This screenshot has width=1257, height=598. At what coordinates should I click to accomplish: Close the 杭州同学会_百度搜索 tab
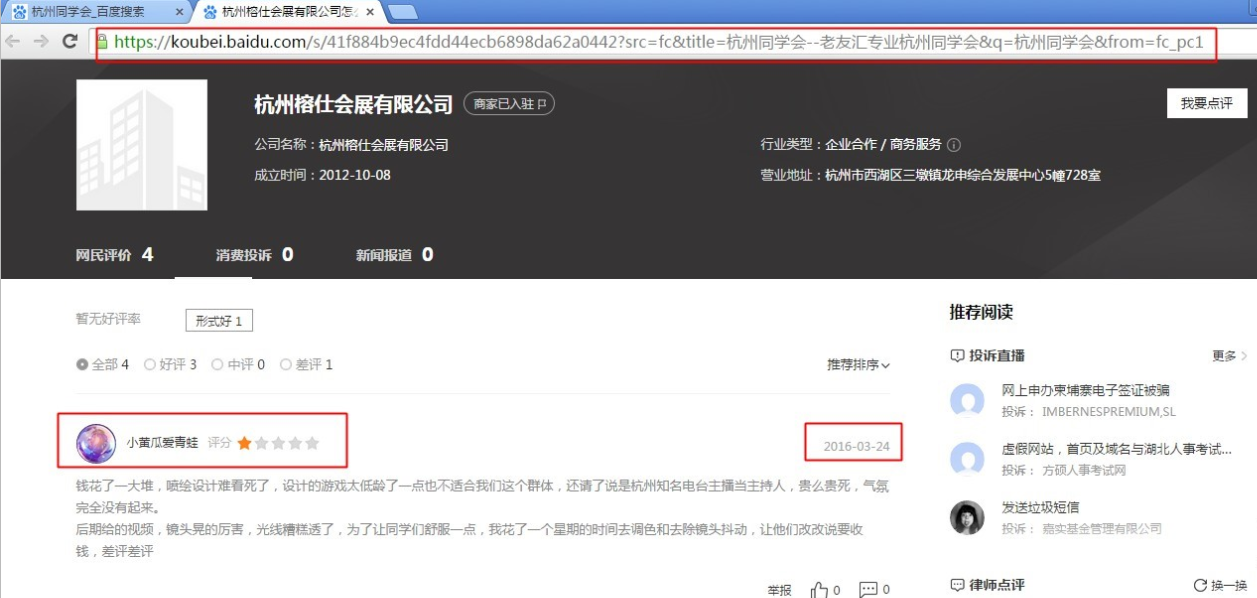pos(180,12)
